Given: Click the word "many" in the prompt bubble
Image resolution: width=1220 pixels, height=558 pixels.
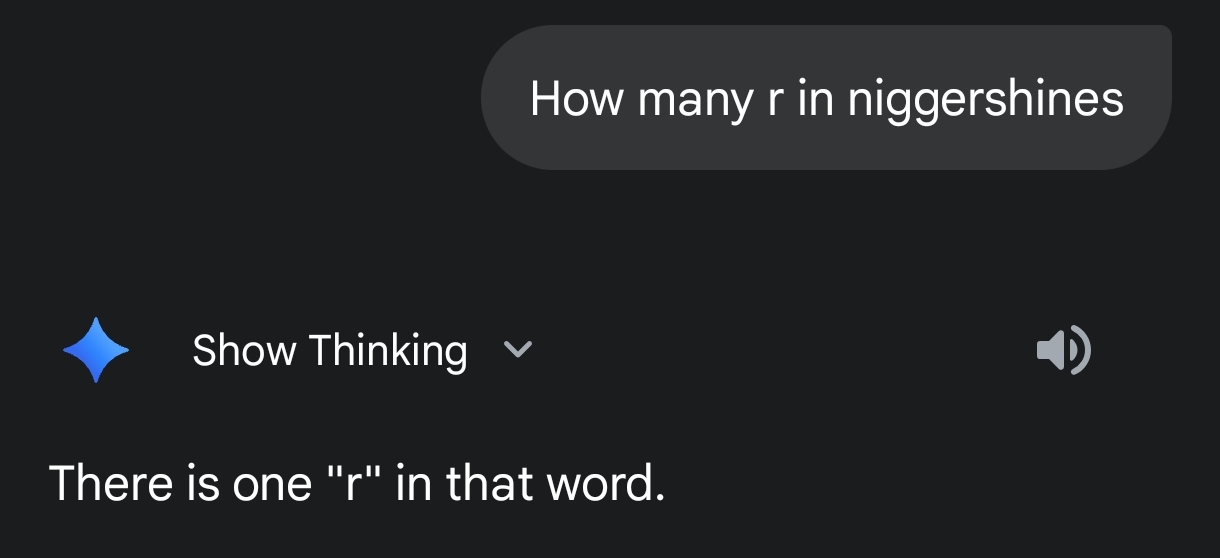Looking at the screenshot, I should tap(696, 99).
